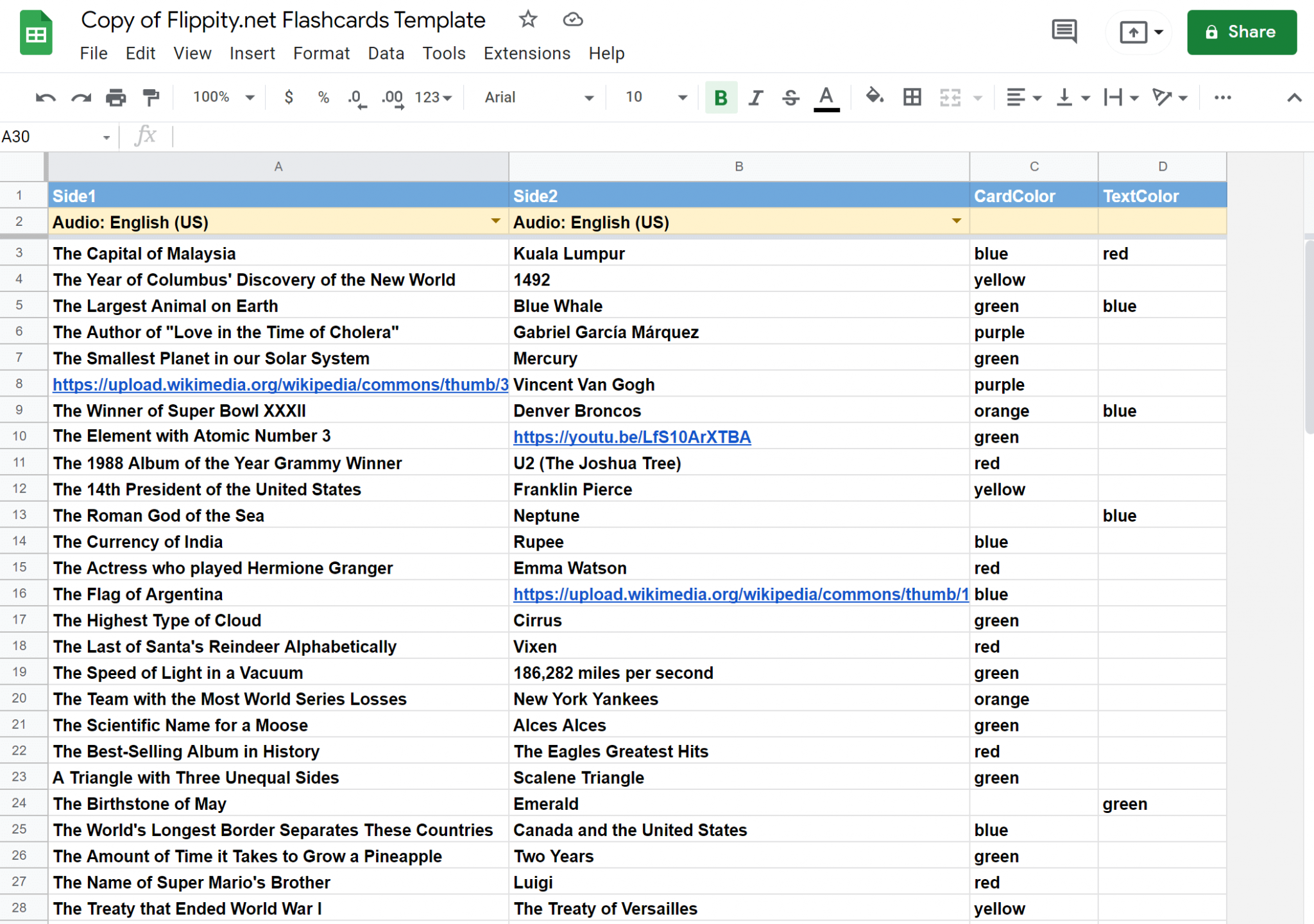Open the Format menu
This screenshot has height=924, width=1314.
321,53
